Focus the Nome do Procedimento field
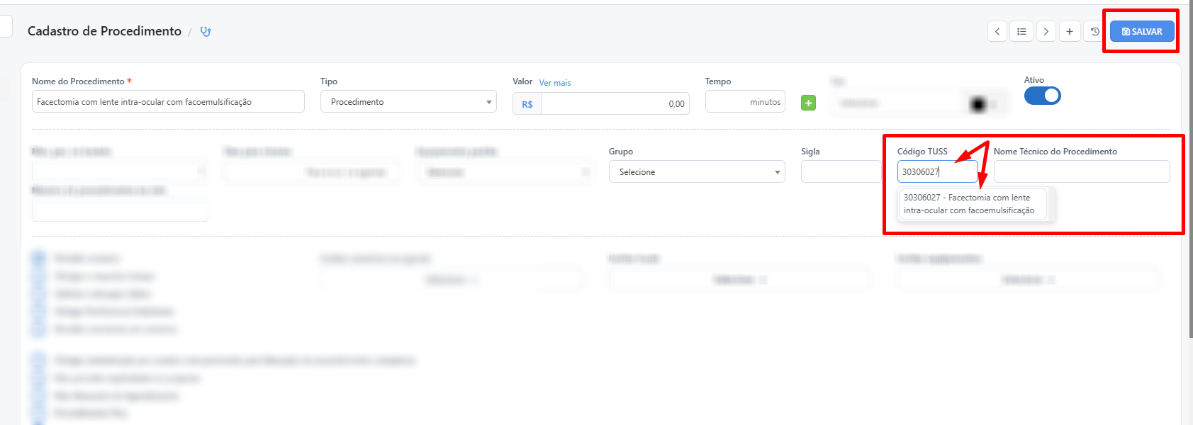The width and height of the screenshot is (1193, 425). (168, 102)
